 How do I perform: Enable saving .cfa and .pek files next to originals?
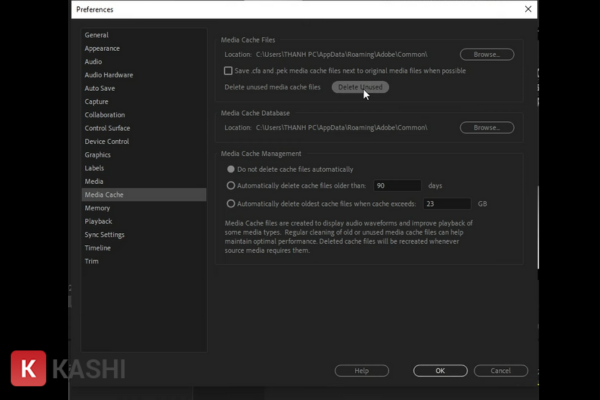tap(229, 71)
